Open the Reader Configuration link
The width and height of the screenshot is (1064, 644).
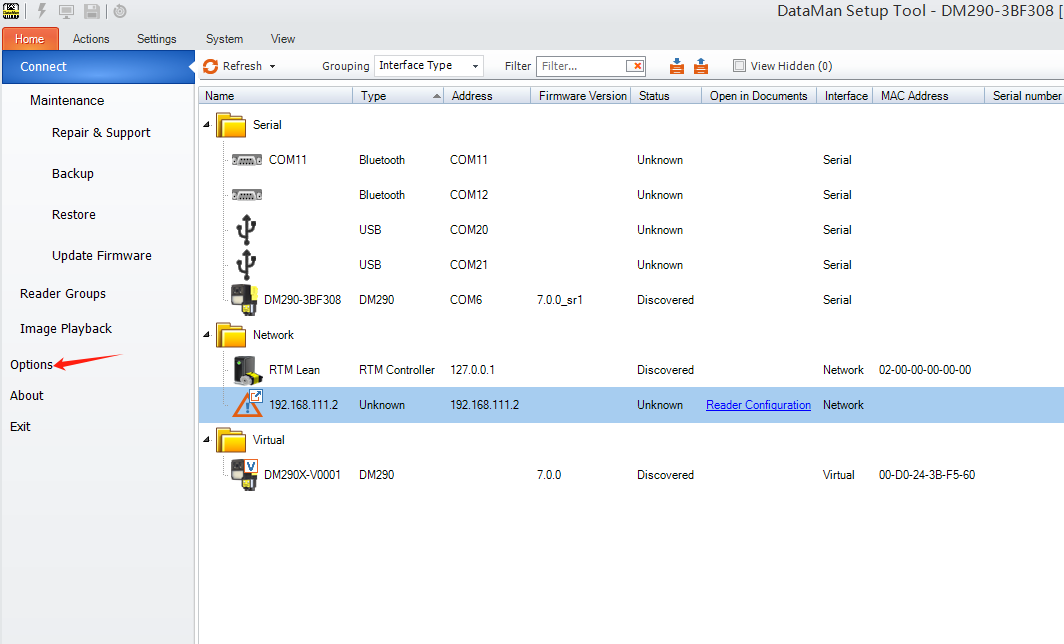click(759, 405)
